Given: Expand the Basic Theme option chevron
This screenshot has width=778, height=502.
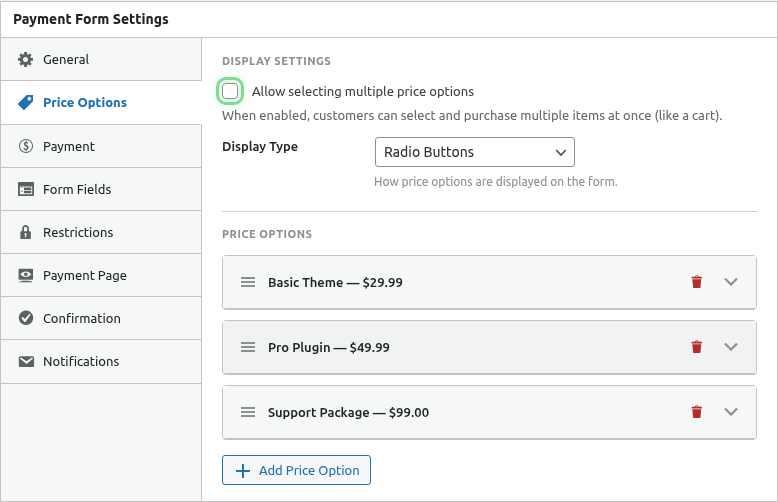Looking at the screenshot, I should pos(731,282).
